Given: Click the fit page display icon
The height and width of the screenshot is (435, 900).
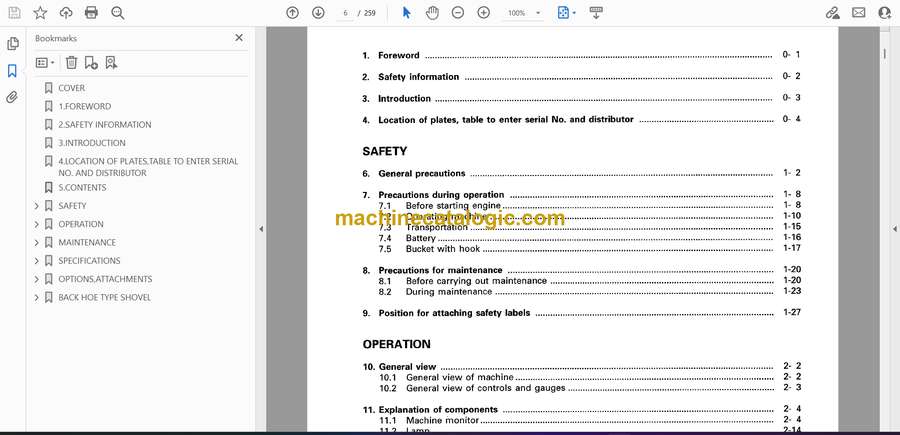Looking at the screenshot, I should [x=563, y=13].
